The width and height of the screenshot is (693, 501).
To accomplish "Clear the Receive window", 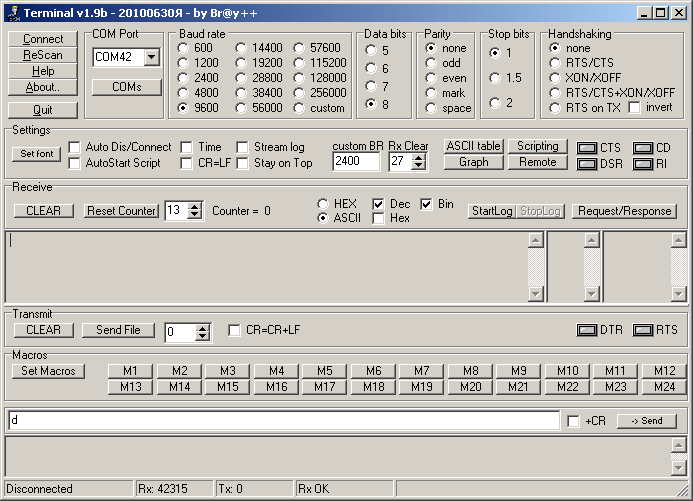I will point(43,211).
